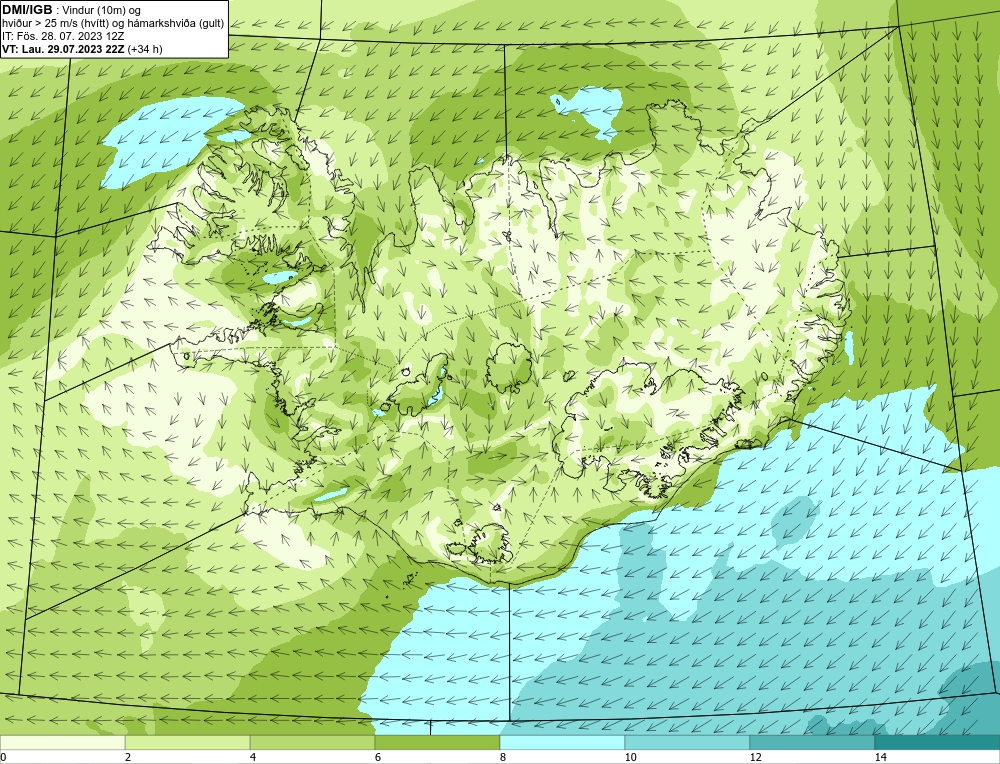Click the 0–2 m/s palest legend swatch
1000x764 pixels.
pos(62,742)
